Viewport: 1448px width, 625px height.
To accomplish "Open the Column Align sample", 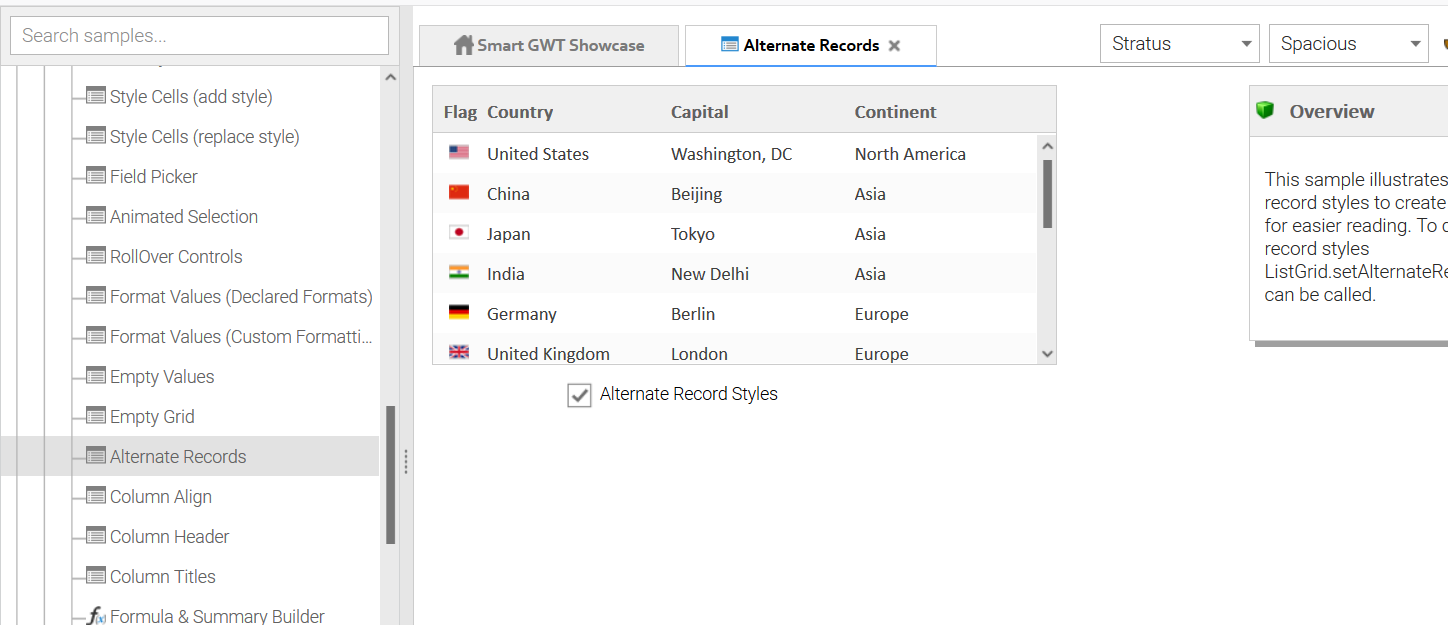I will [x=161, y=497].
